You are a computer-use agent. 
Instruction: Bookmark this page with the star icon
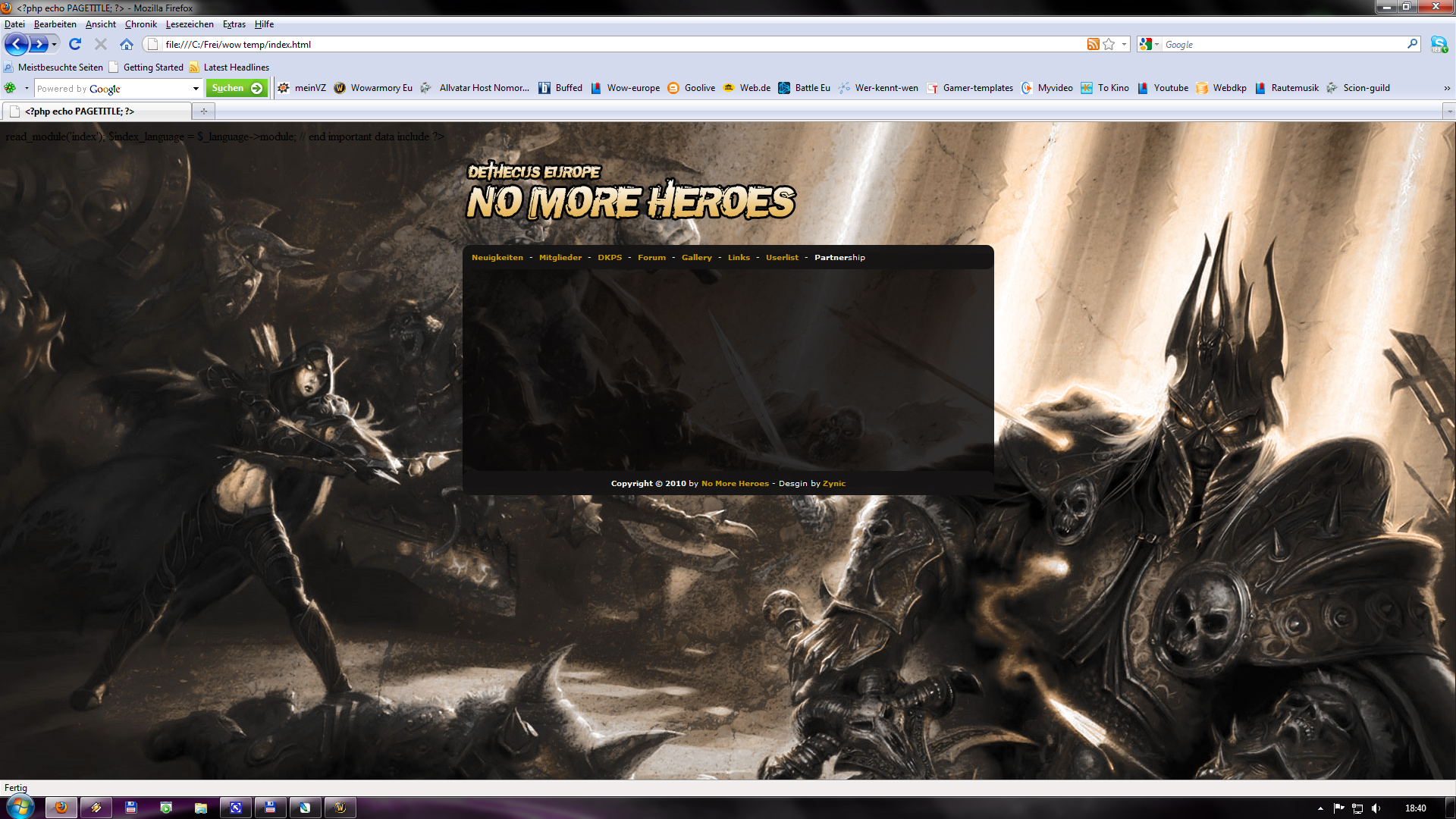tap(1109, 44)
